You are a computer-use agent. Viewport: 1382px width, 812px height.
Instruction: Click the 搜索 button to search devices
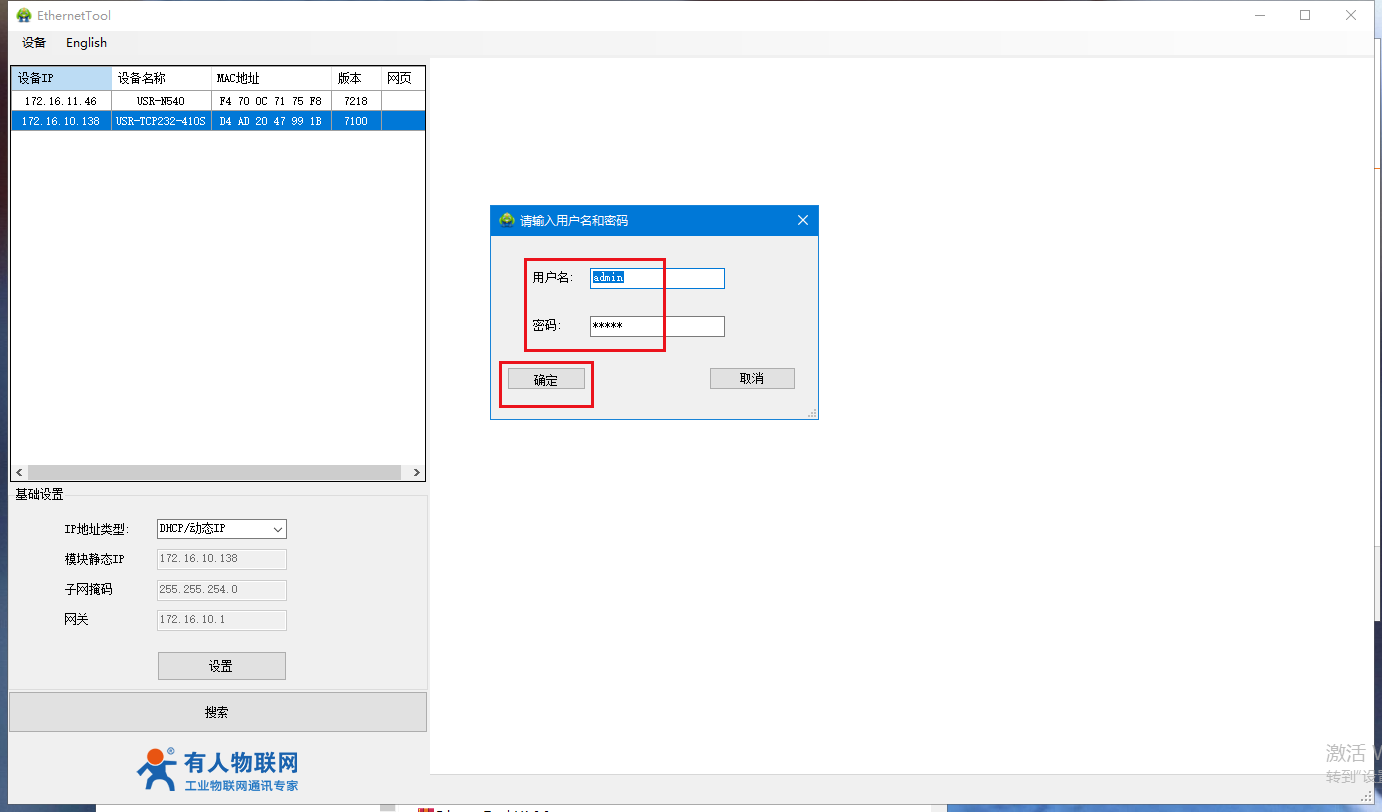pyautogui.click(x=217, y=712)
